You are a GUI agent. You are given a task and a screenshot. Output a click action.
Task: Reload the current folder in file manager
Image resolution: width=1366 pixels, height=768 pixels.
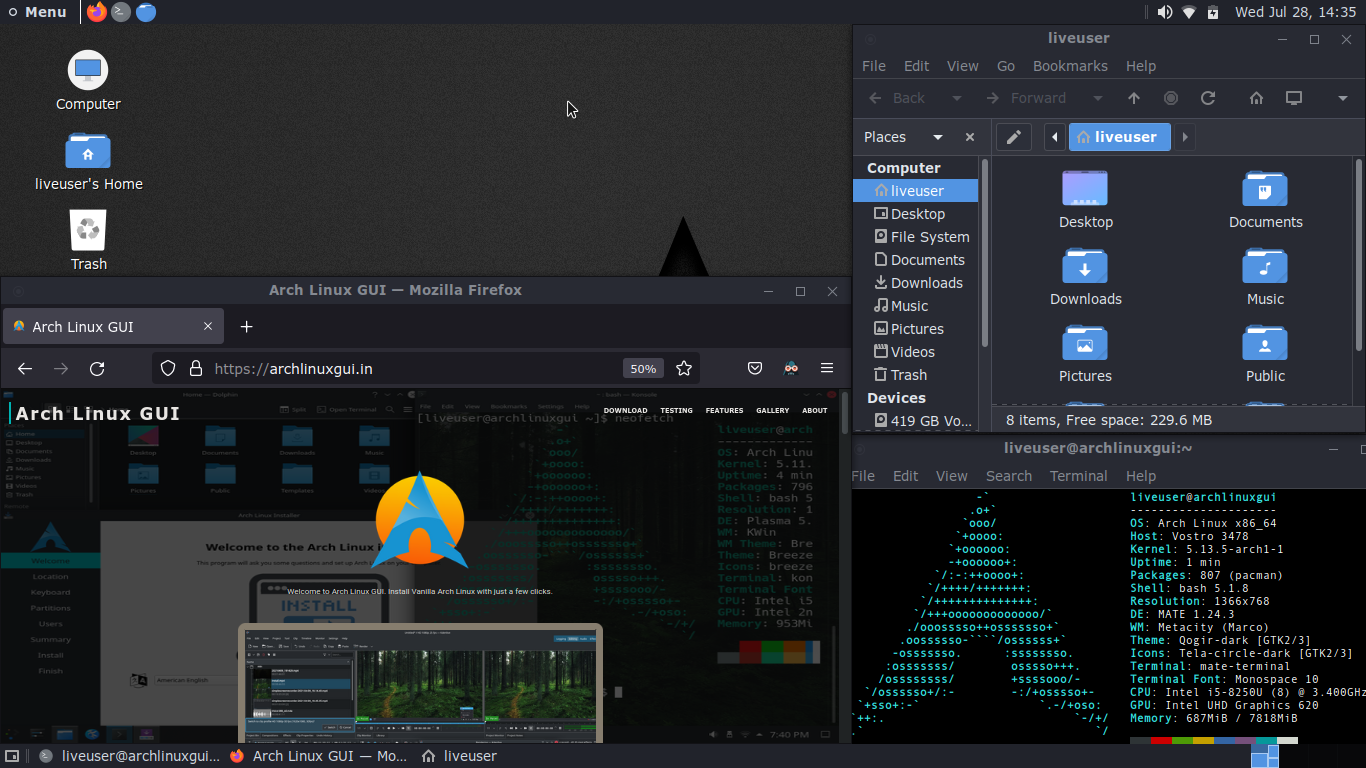[1207, 98]
